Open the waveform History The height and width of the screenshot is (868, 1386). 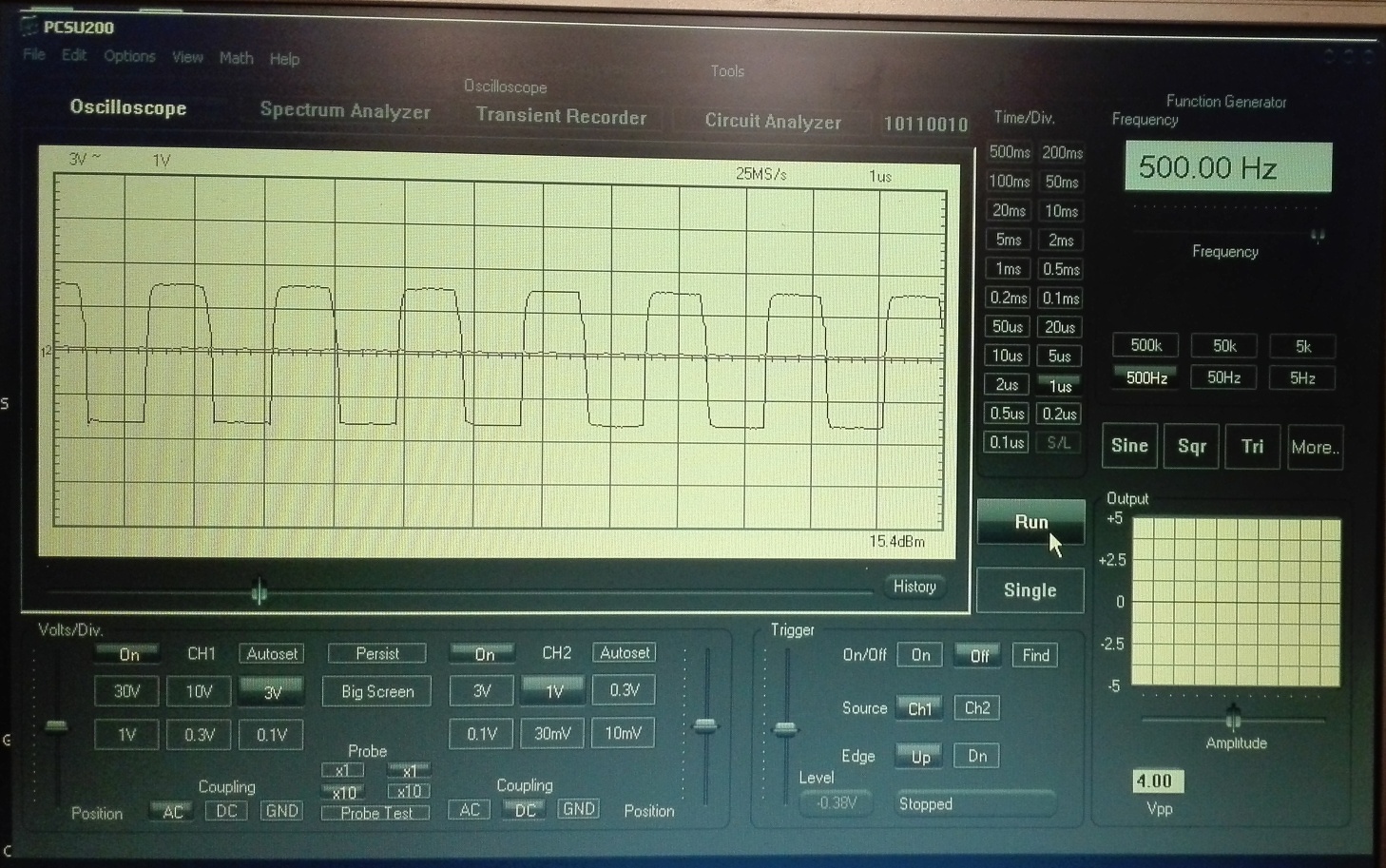point(914,587)
